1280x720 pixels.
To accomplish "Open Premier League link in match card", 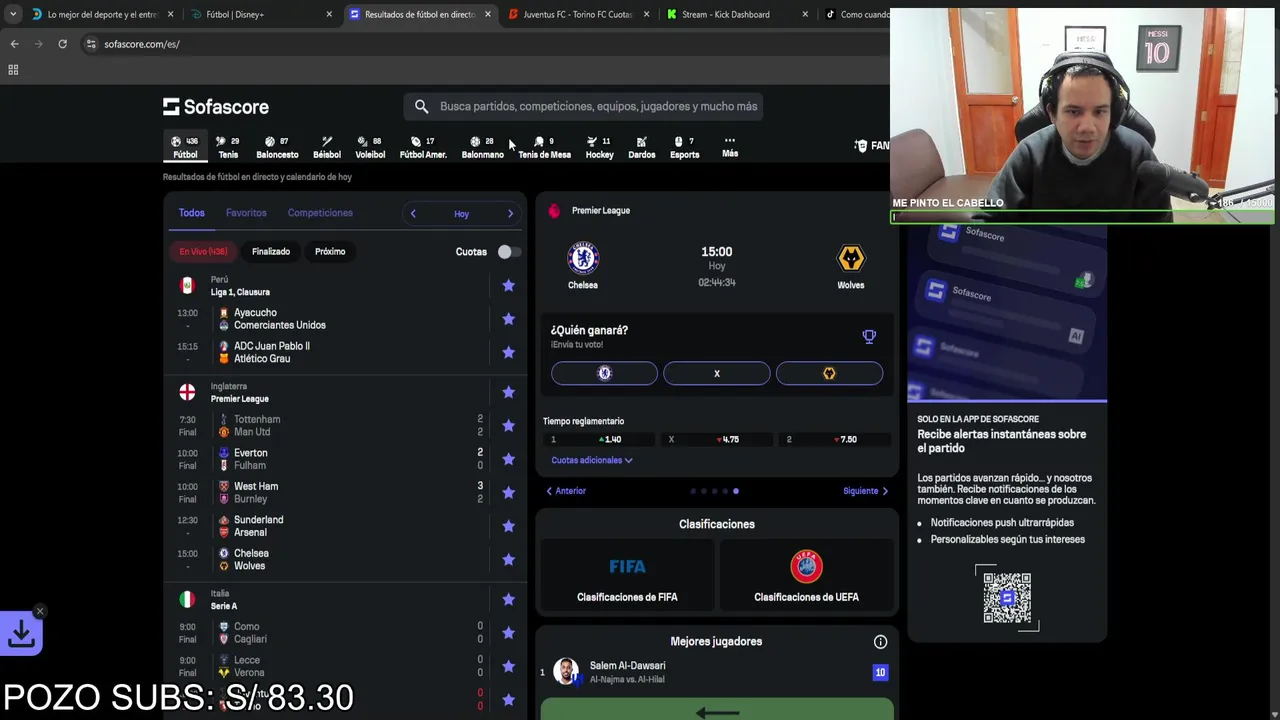I will pyautogui.click(x=600, y=211).
